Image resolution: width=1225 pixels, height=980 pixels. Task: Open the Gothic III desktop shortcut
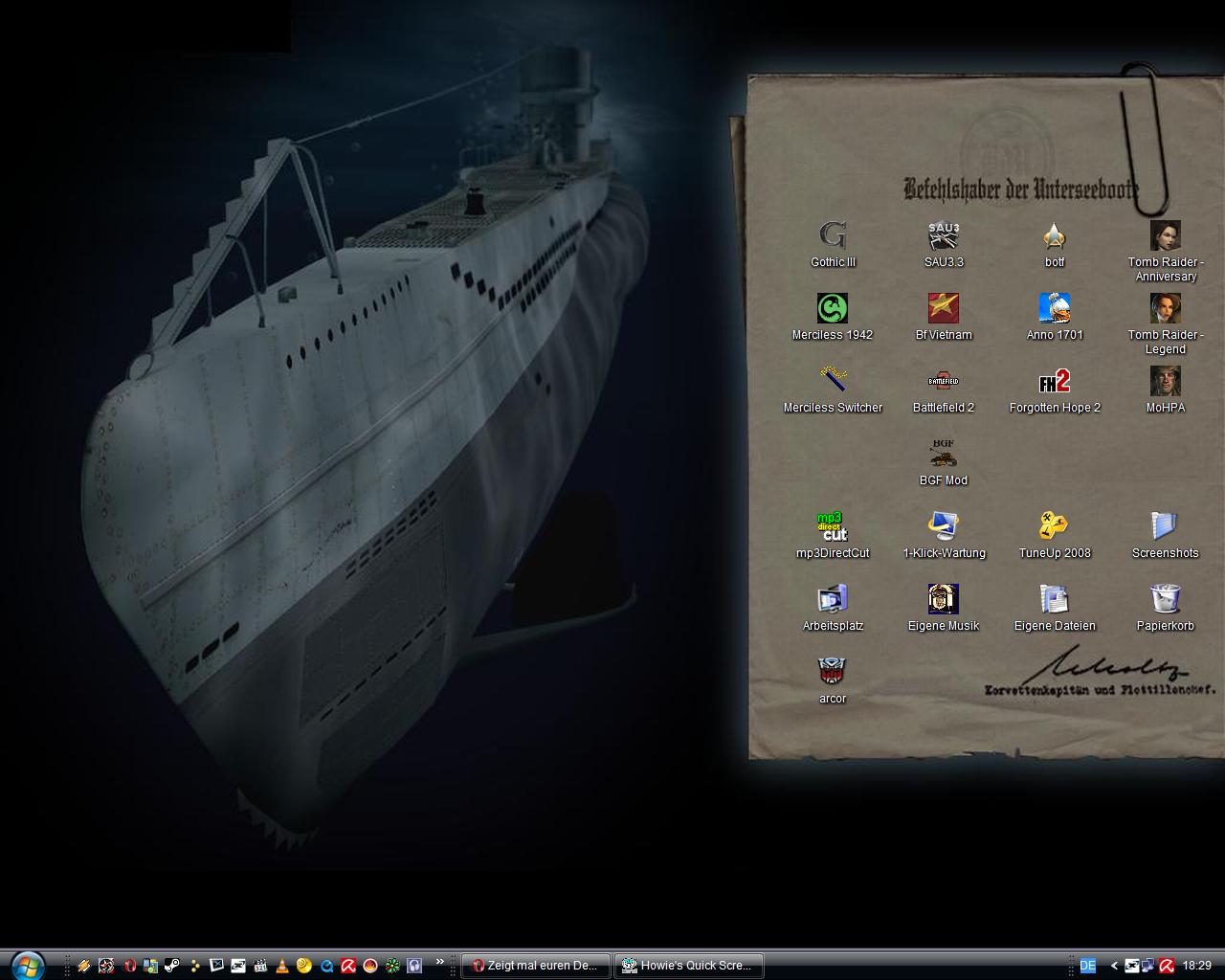click(x=833, y=245)
